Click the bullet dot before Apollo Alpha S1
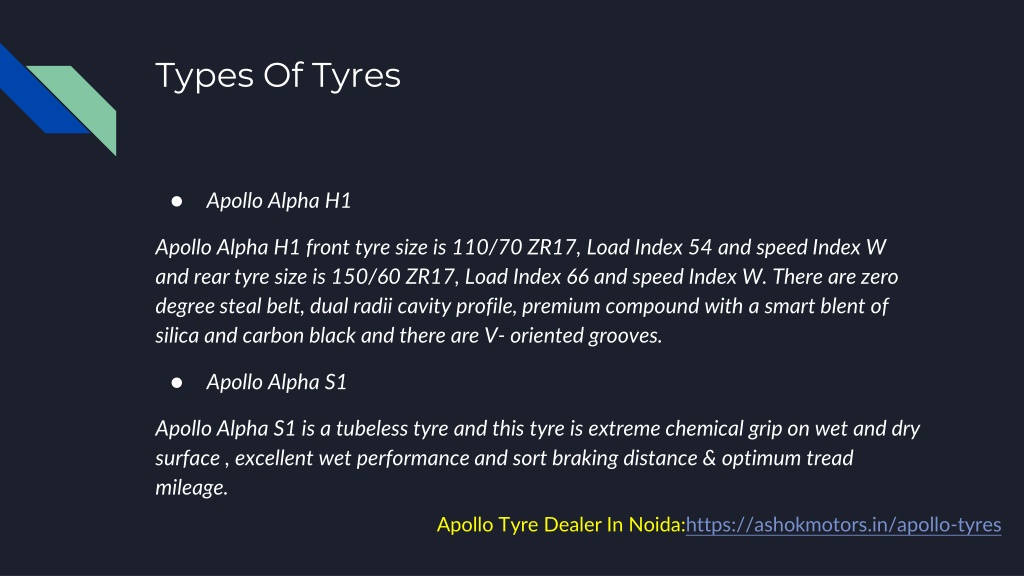This screenshot has height=576, width=1024. click(x=177, y=383)
